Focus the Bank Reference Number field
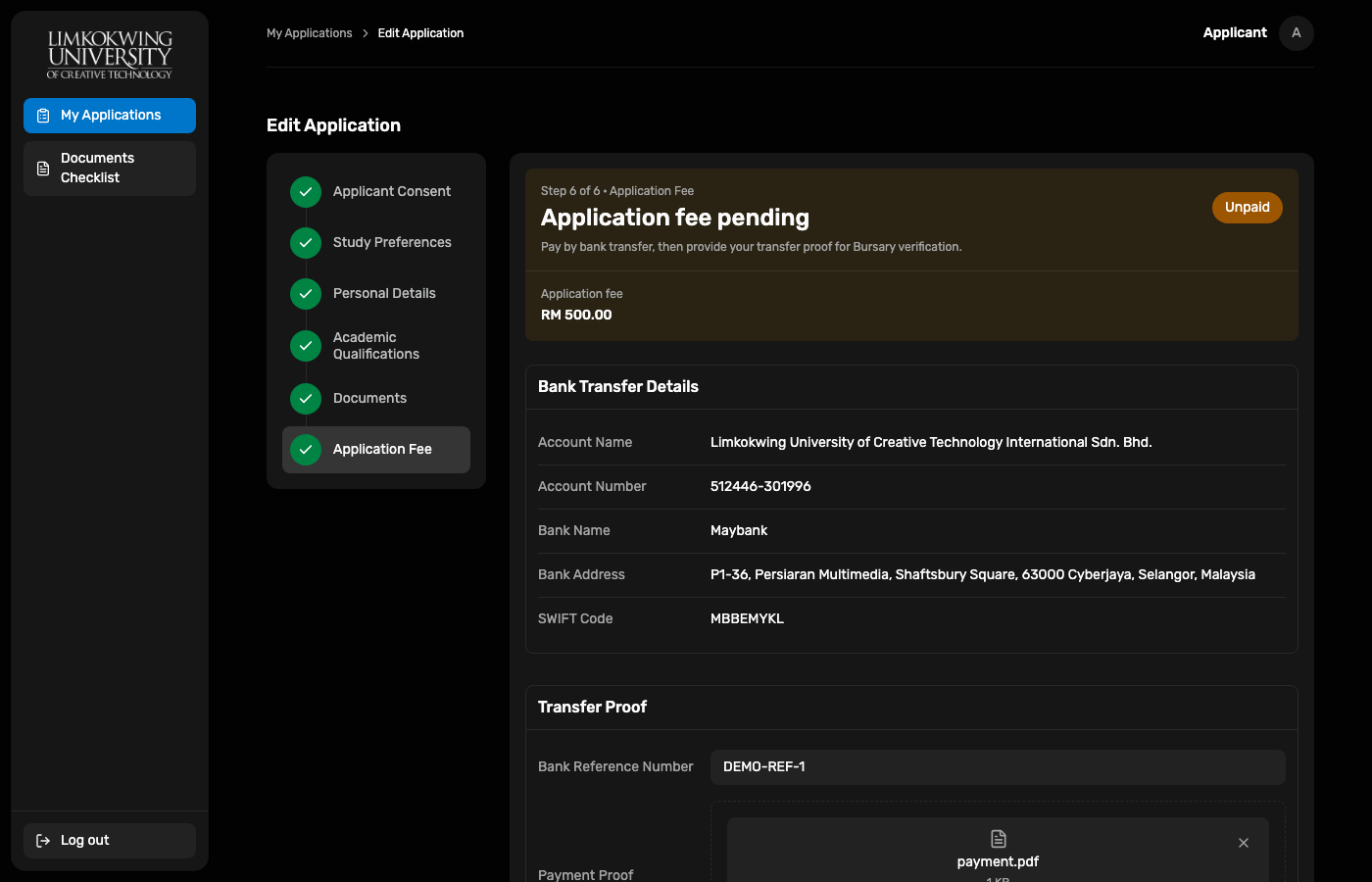Screen dimensions: 1372x882 coord(998,767)
